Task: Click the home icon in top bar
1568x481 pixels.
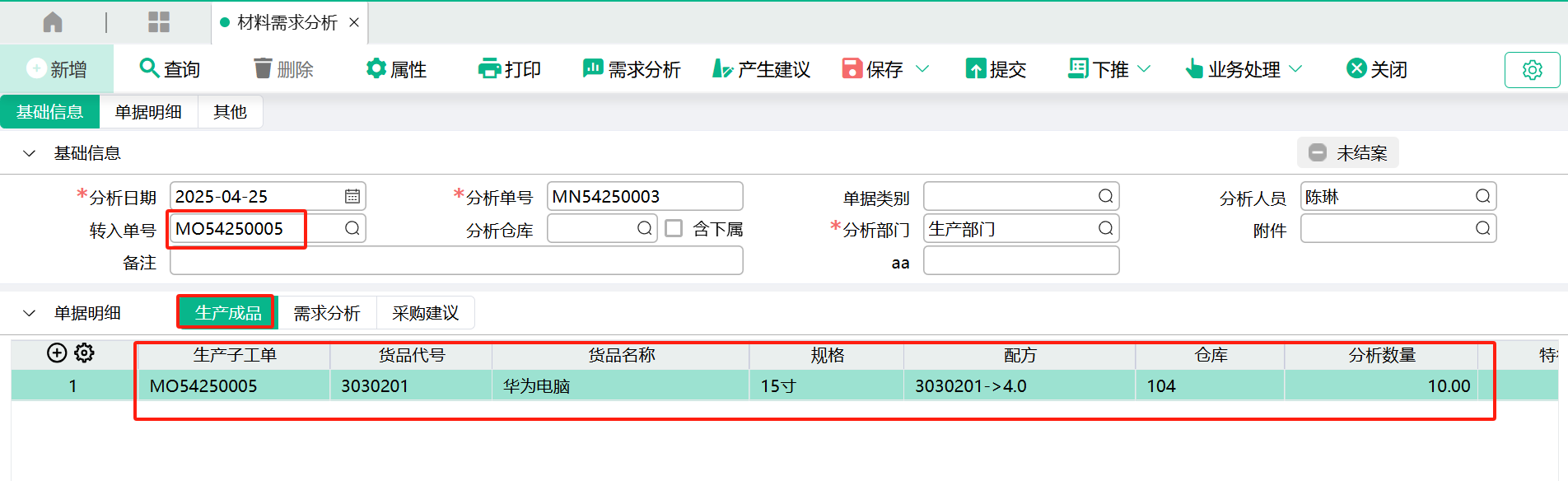Action: coord(53,22)
